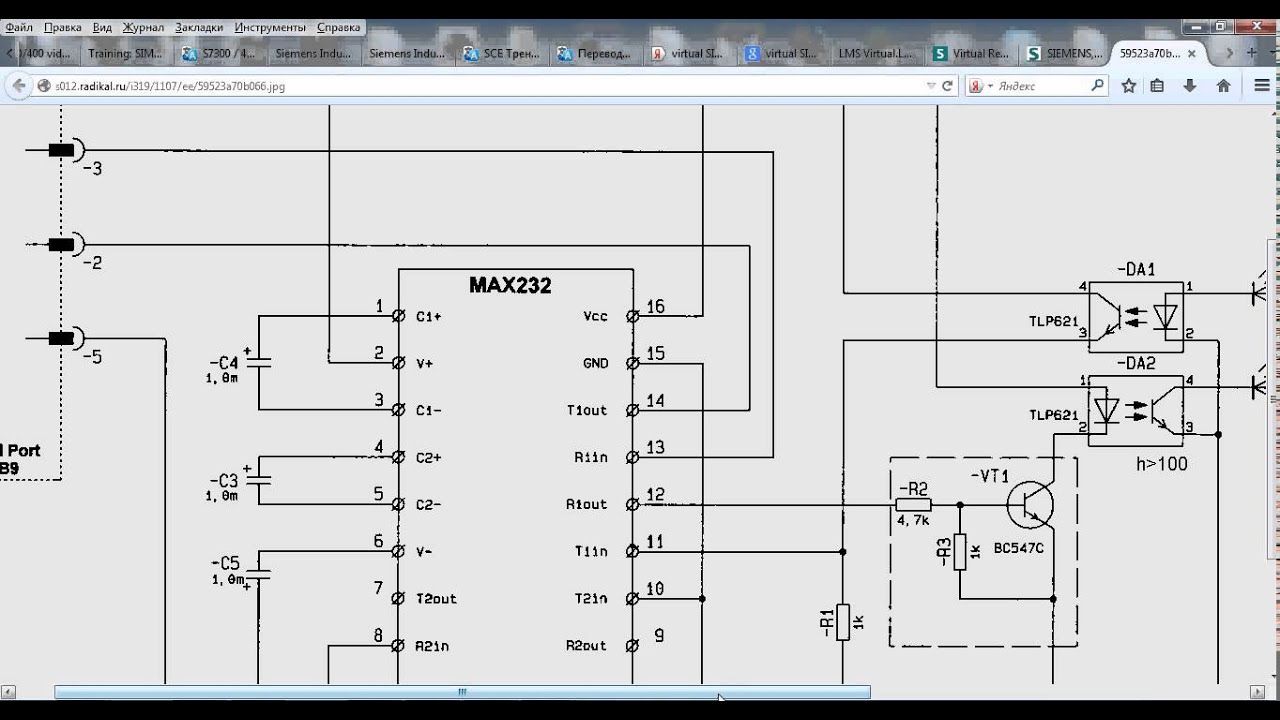The width and height of the screenshot is (1280, 720).
Task: Open the Файл menu
Action: point(19,27)
